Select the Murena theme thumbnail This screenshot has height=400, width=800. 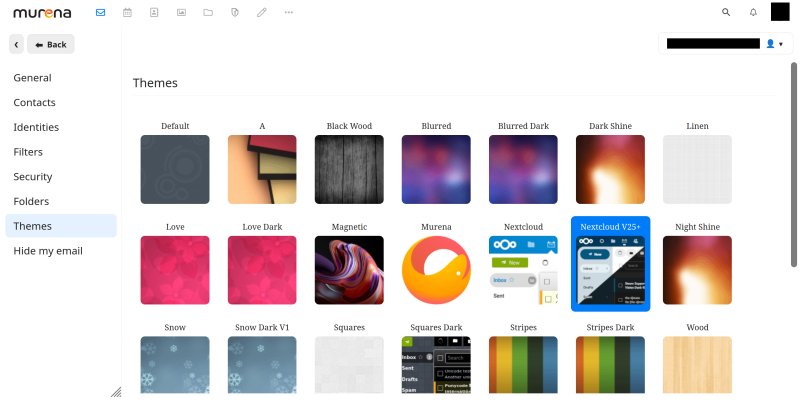(436, 270)
